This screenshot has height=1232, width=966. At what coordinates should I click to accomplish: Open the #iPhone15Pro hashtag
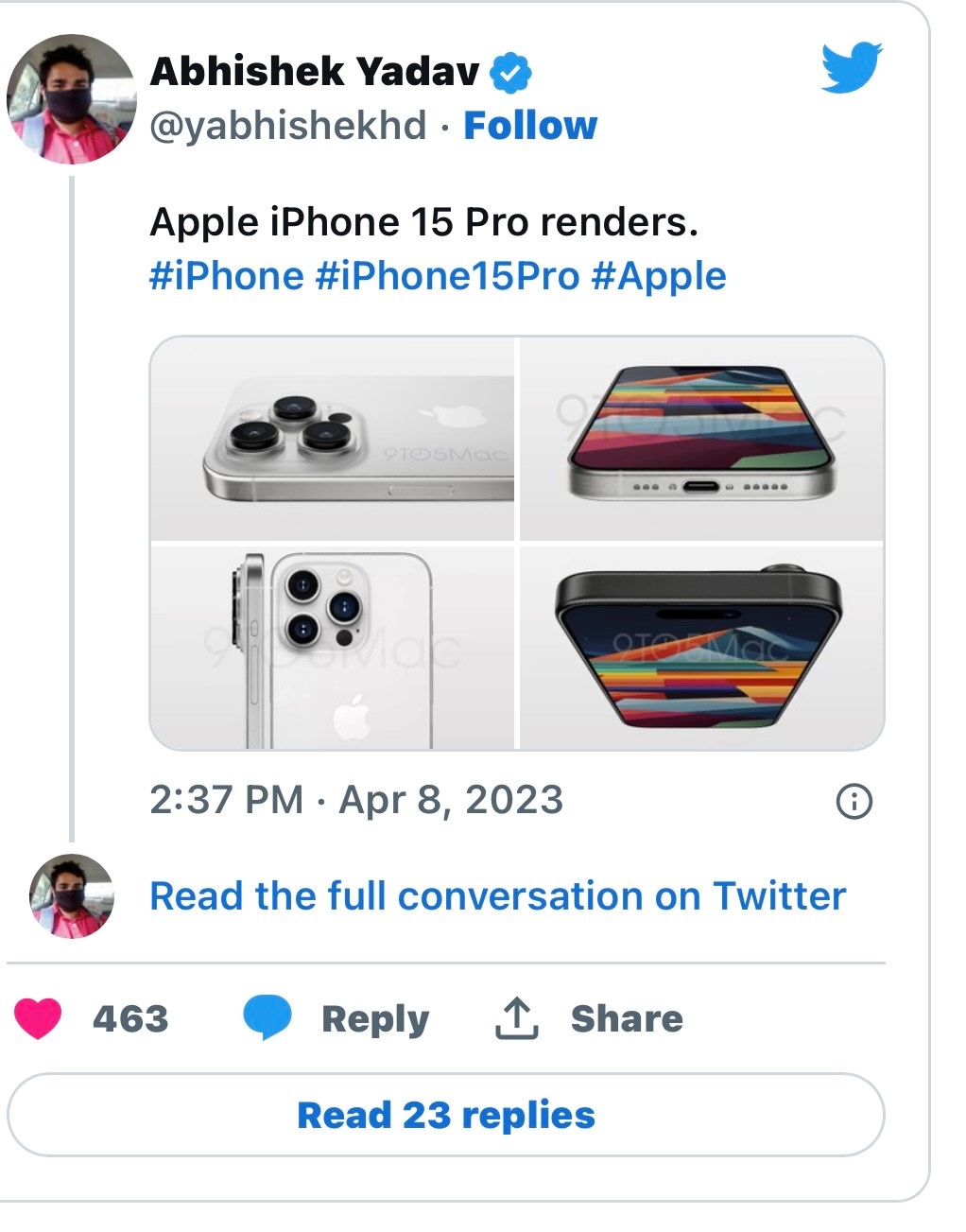coord(447,276)
